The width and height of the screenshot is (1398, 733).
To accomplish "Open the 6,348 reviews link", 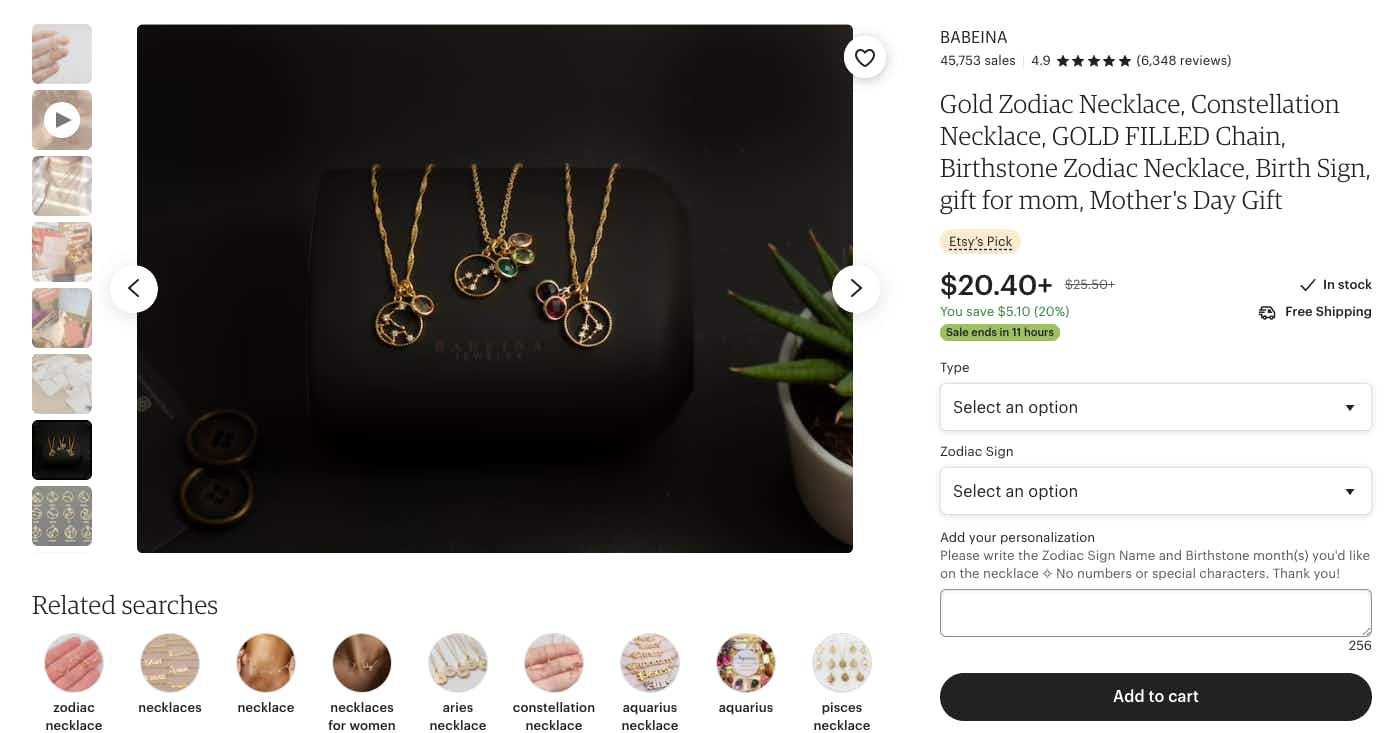I will [1184, 61].
